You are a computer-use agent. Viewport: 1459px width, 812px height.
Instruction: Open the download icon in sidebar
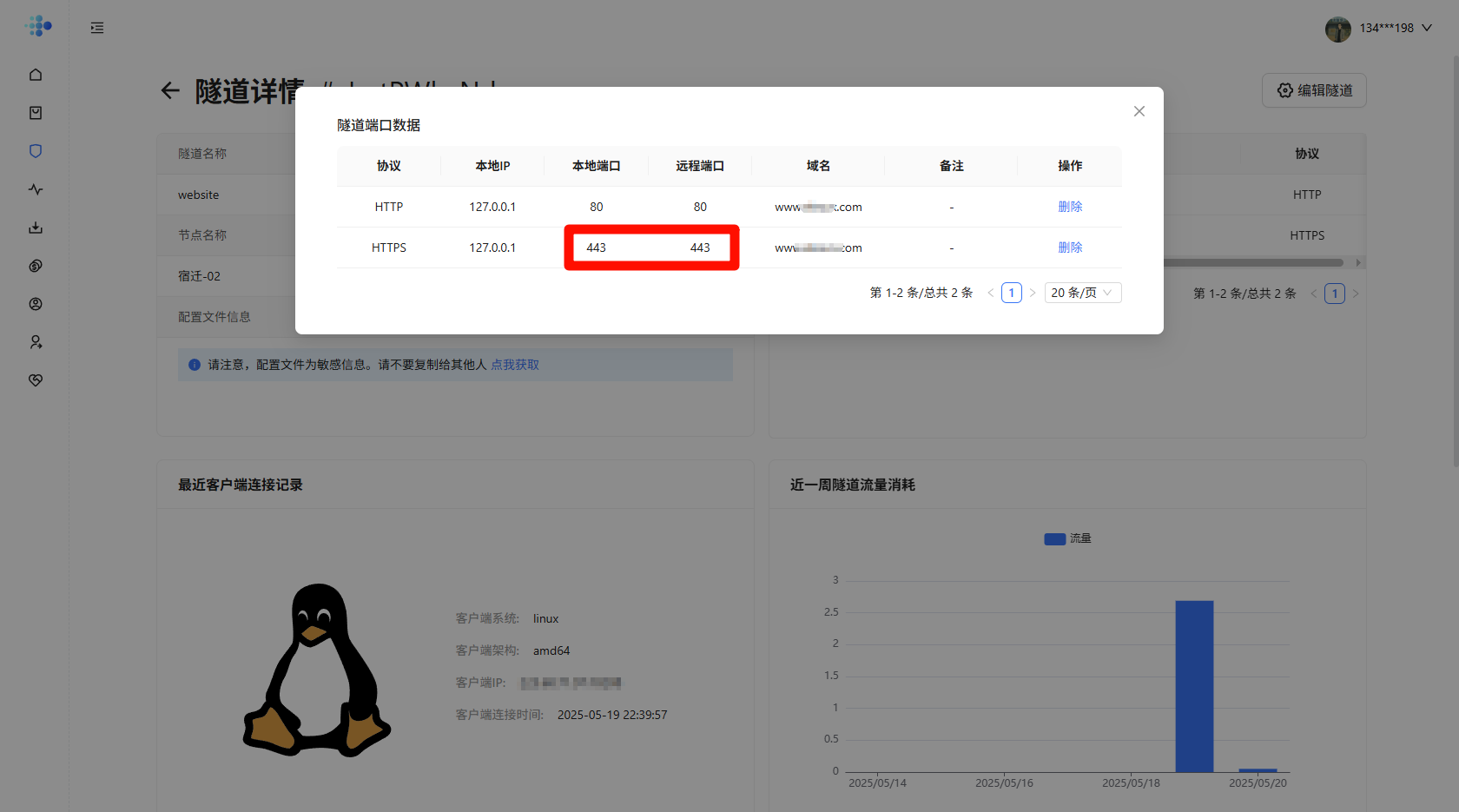pyautogui.click(x=36, y=228)
